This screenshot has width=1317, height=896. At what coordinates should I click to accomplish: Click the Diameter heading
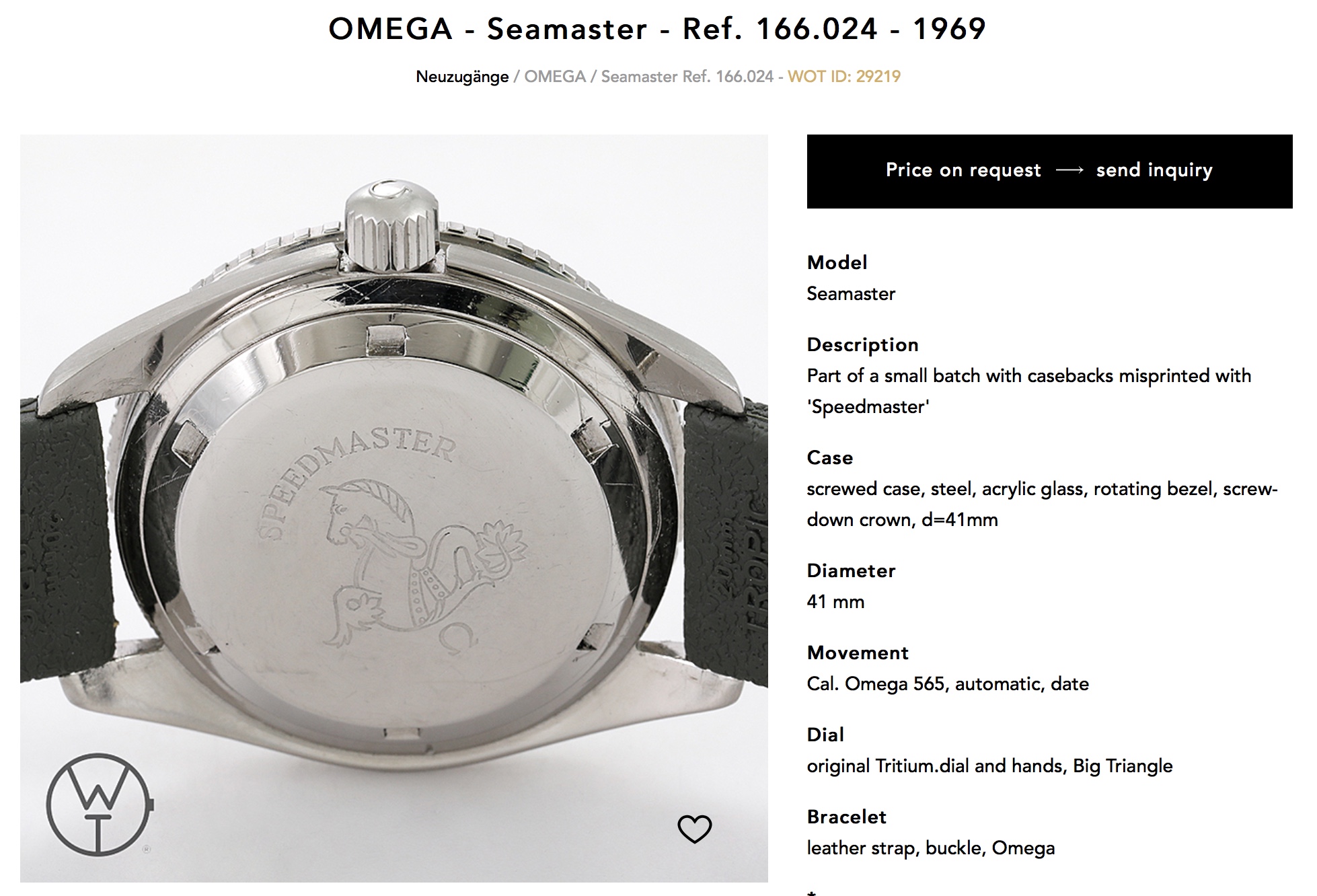pyautogui.click(x=851, y=570)
